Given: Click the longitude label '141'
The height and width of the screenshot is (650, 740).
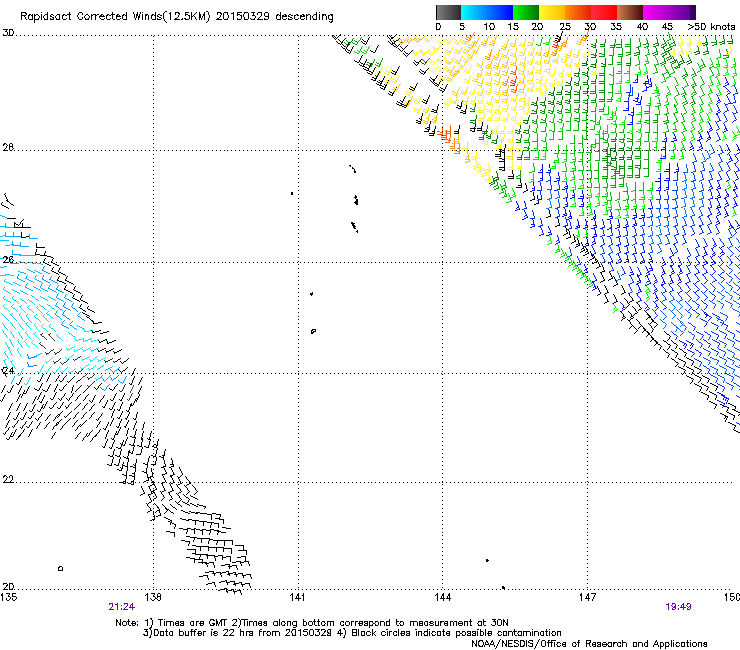Looking at the screenshot, I should pos(297,598).
